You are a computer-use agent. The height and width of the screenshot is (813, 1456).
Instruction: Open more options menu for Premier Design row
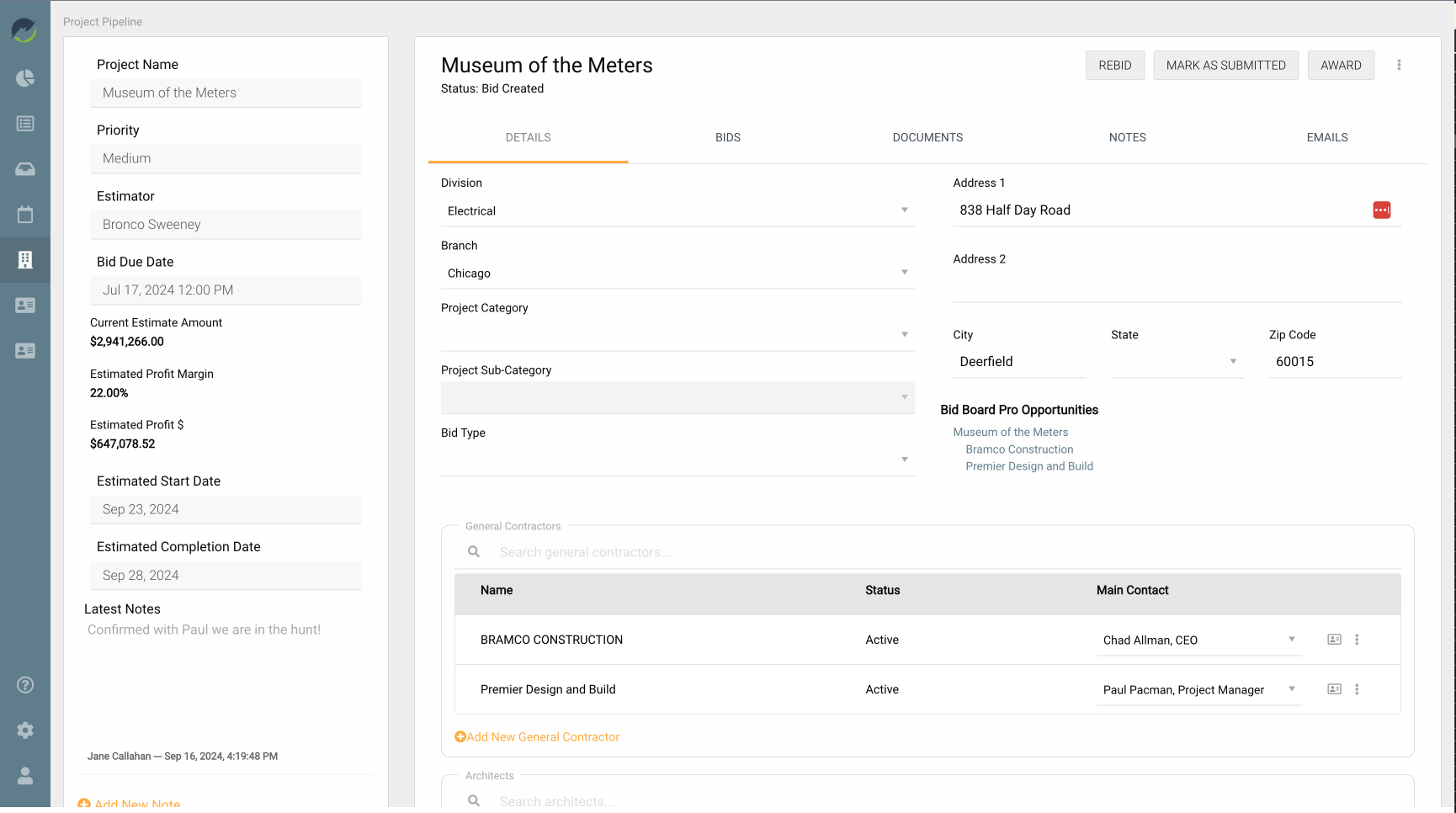(1357, 689)
